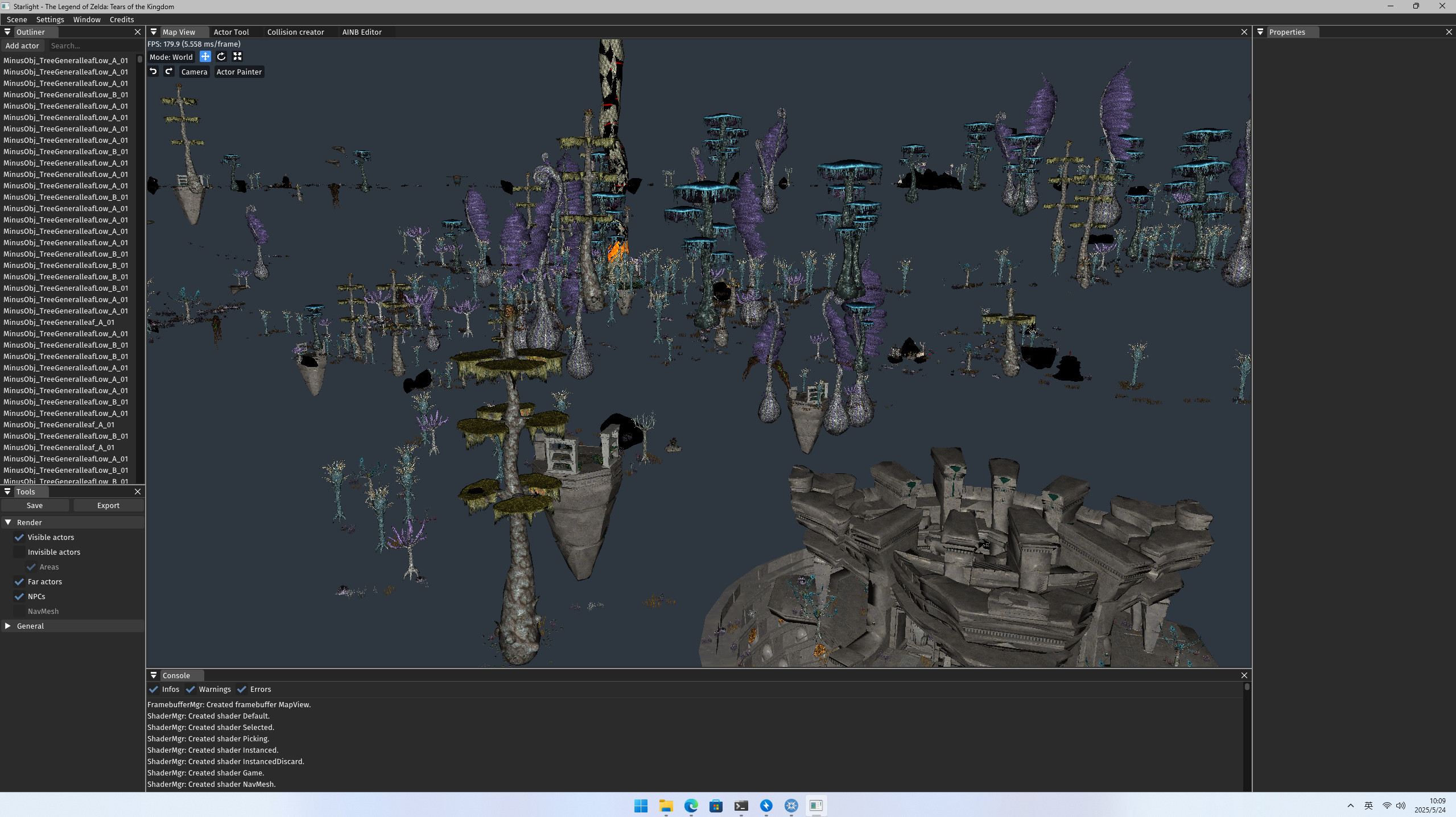Open the Outliner panel dropdown triangle
The height and width of the screenshot is (817, 1456).
tap(7, 32)
